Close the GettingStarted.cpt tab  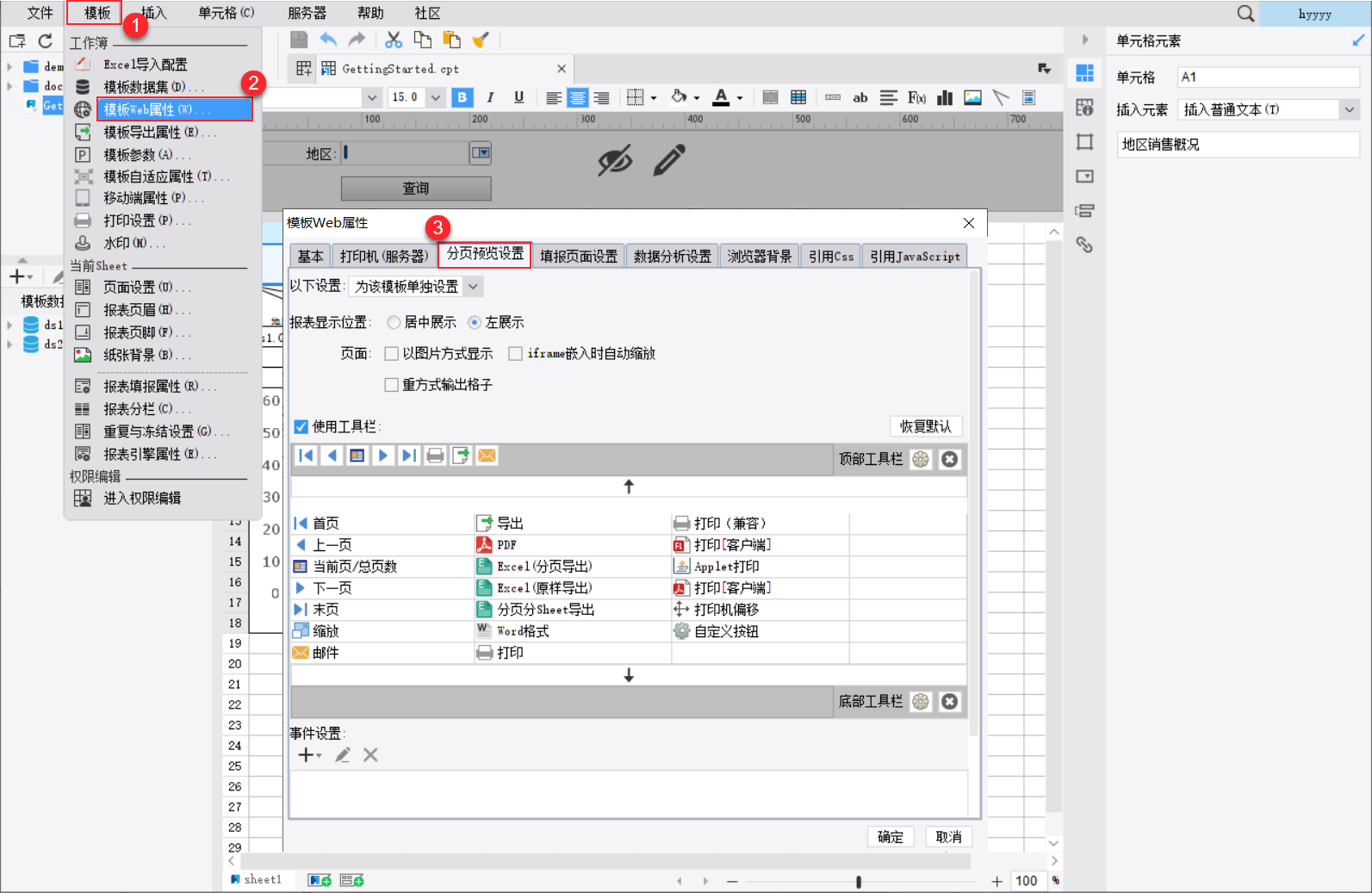(x=562, y=69)
